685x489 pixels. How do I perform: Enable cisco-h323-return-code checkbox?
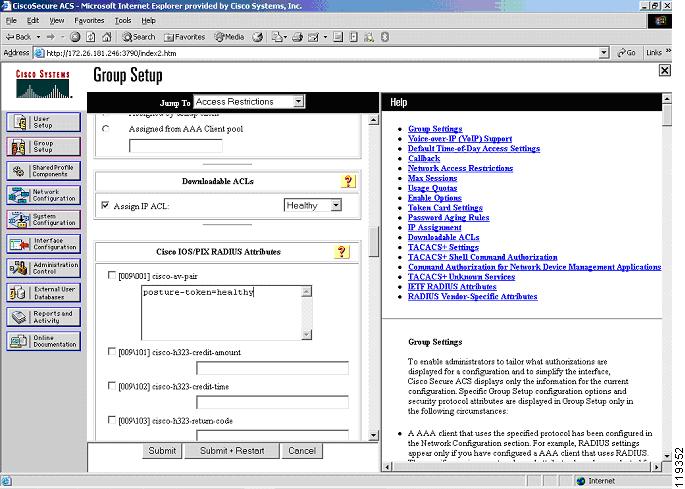click(x=112, y=420)
